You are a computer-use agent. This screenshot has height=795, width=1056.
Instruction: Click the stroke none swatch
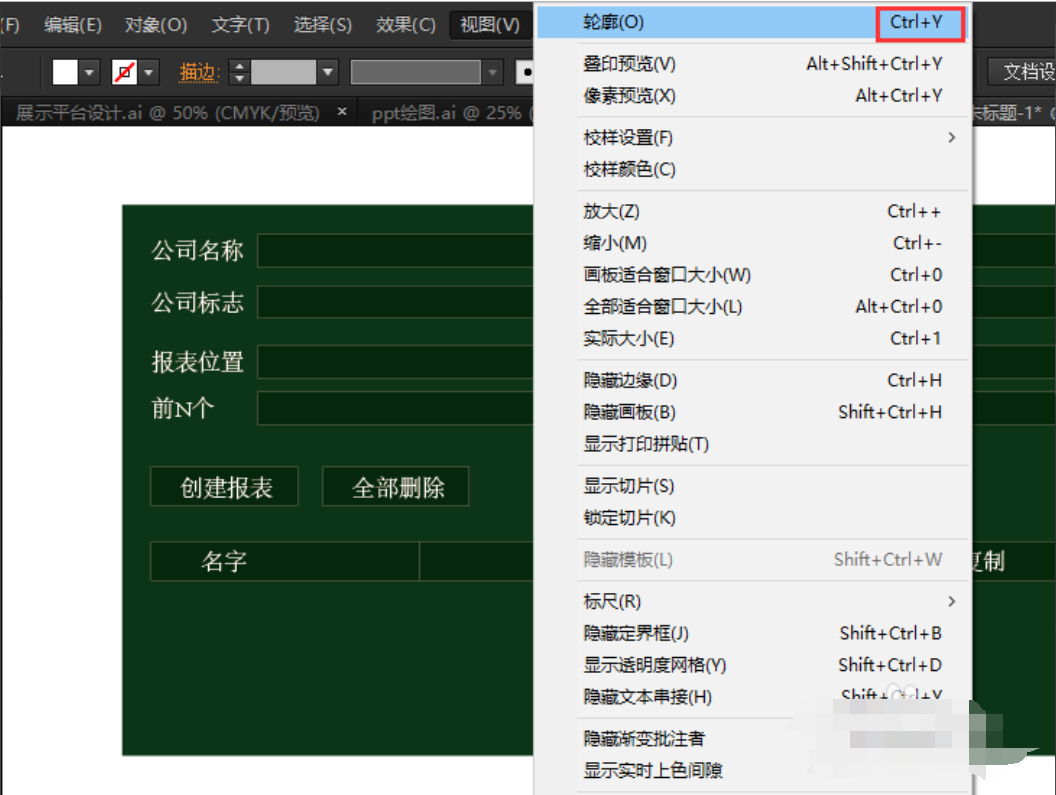[x=125, y=71]
